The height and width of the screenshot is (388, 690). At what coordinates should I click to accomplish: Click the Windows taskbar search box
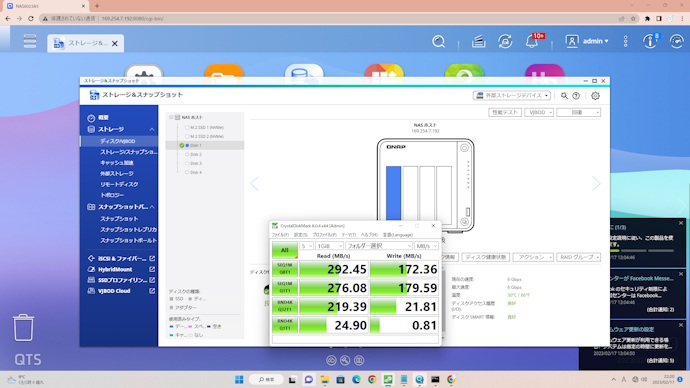pos(266,380)
